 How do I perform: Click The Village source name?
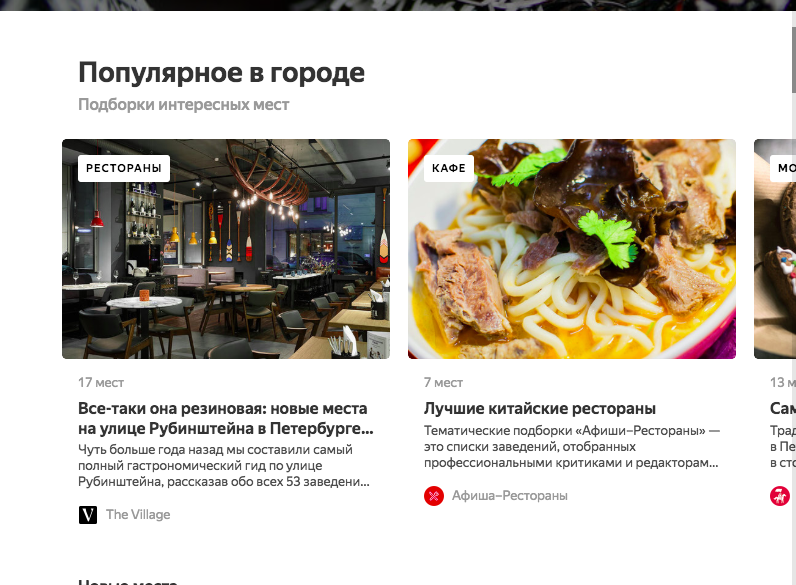[x=138, y=514]
